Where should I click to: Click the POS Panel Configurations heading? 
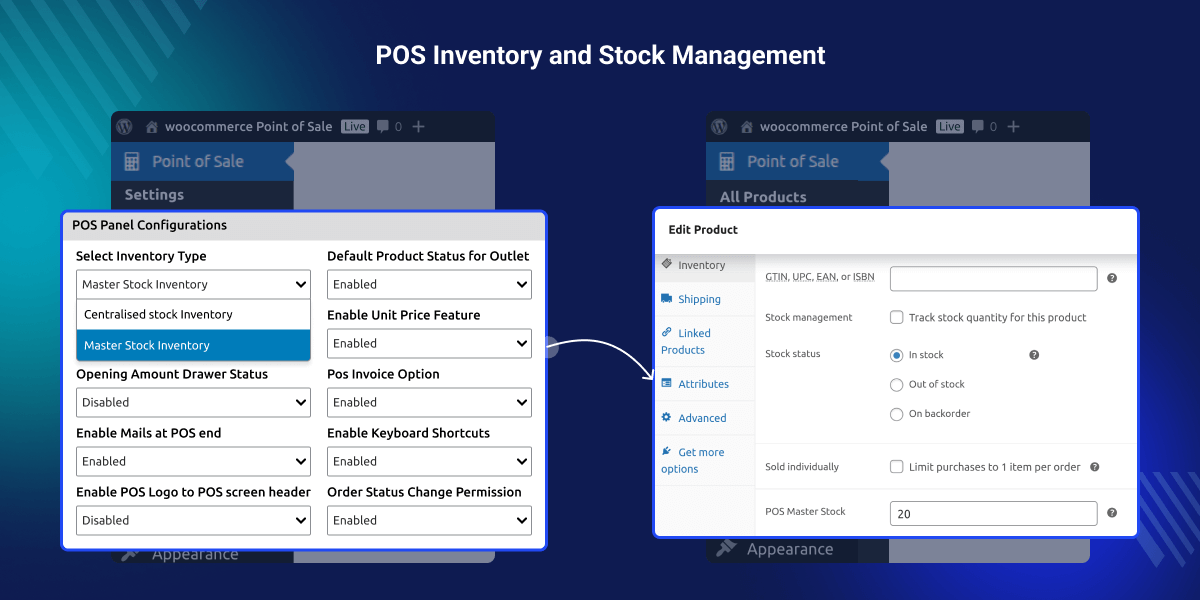pyautogui.click(x=150, y=225)
